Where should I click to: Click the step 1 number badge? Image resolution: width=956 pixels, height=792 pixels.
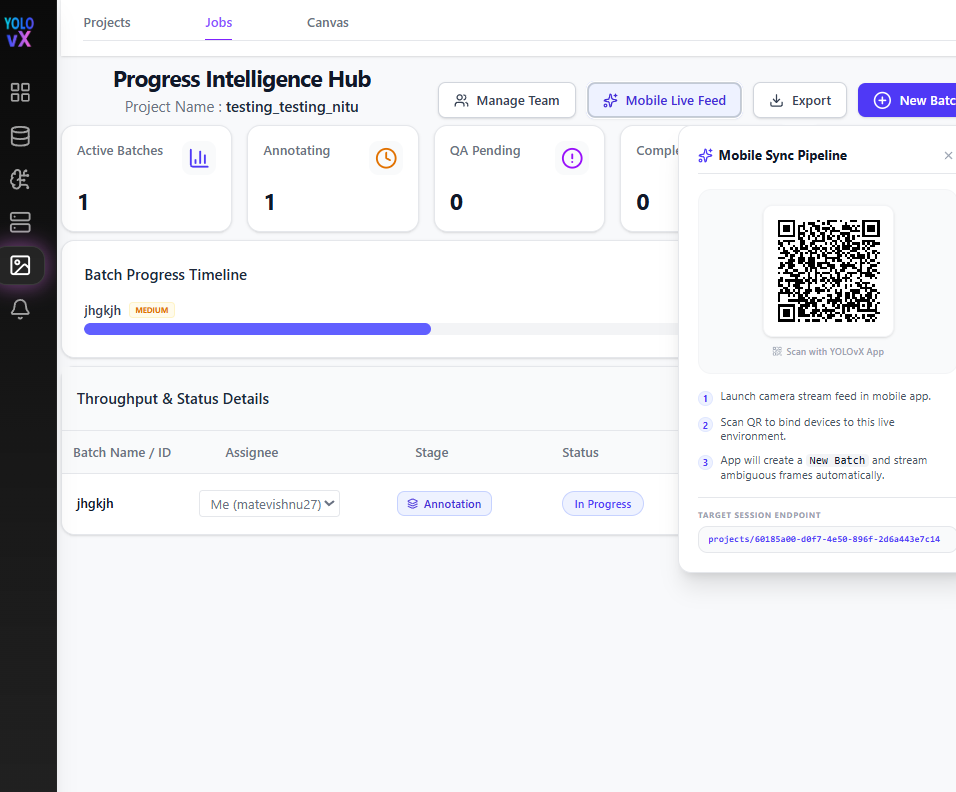pyautogui.click(x=705, y=399)
